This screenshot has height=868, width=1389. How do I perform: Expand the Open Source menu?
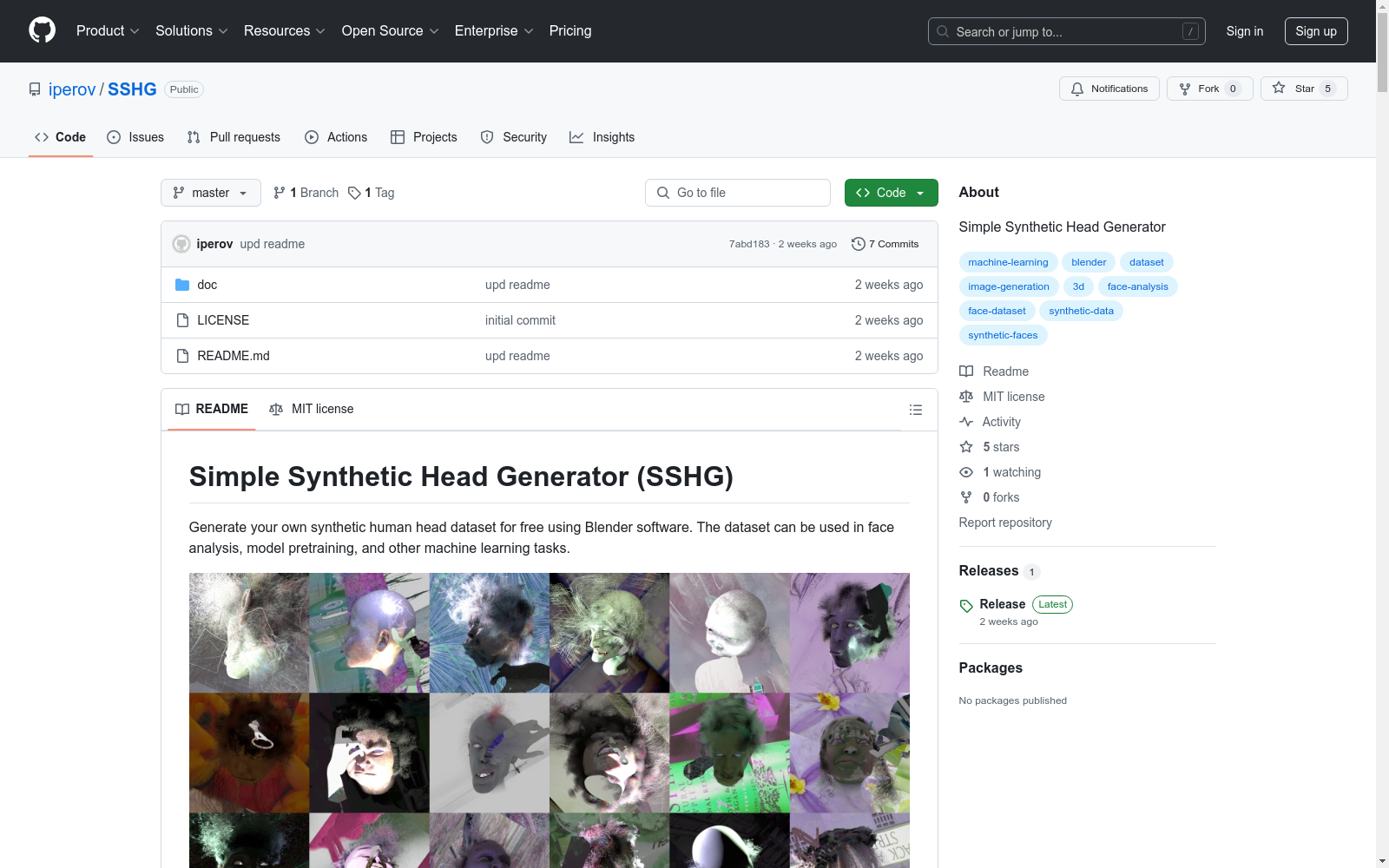pos(391,31)
